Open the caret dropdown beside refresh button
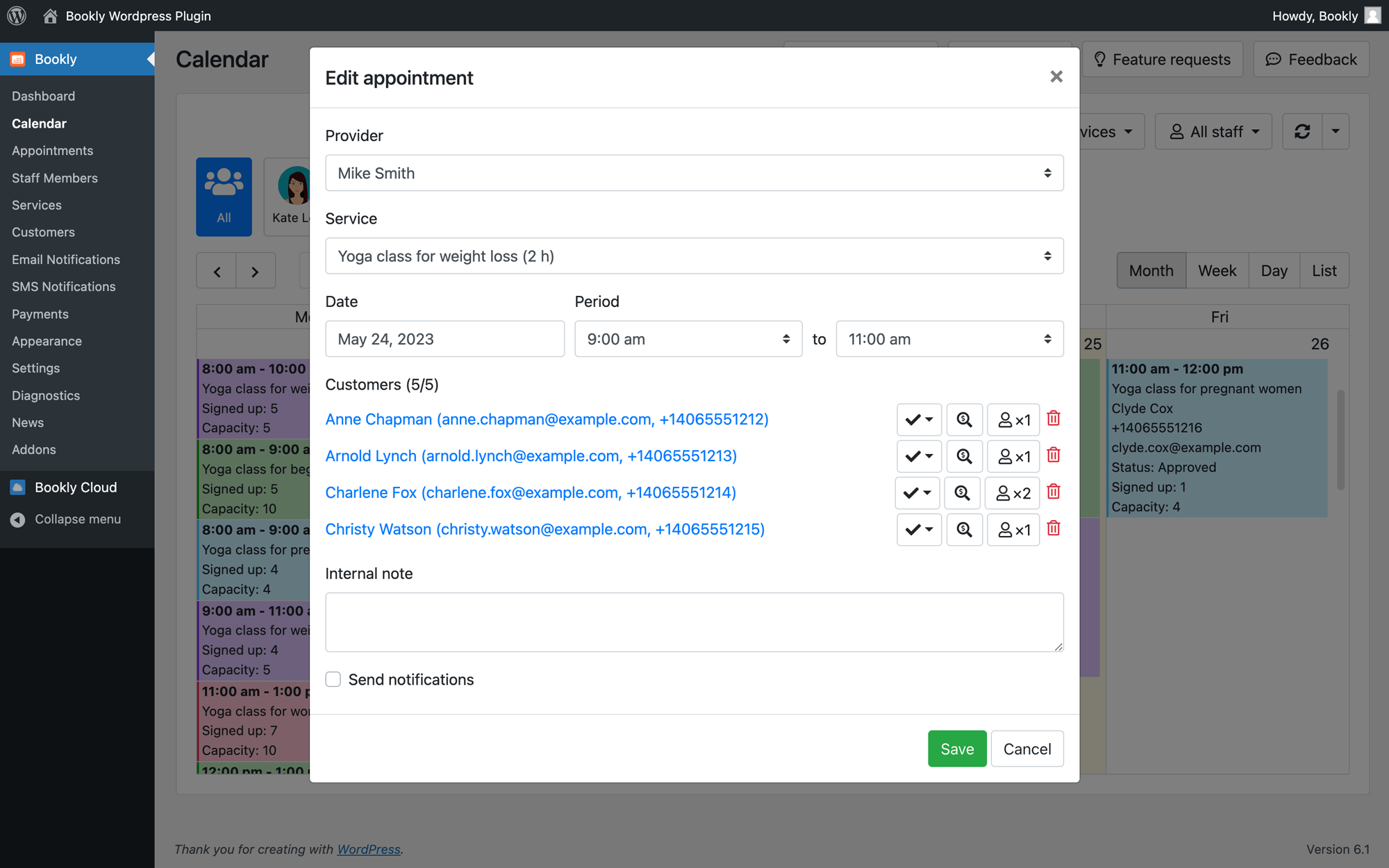The height and width of the screenshot is (868, 1389). tap(1335, 131)
